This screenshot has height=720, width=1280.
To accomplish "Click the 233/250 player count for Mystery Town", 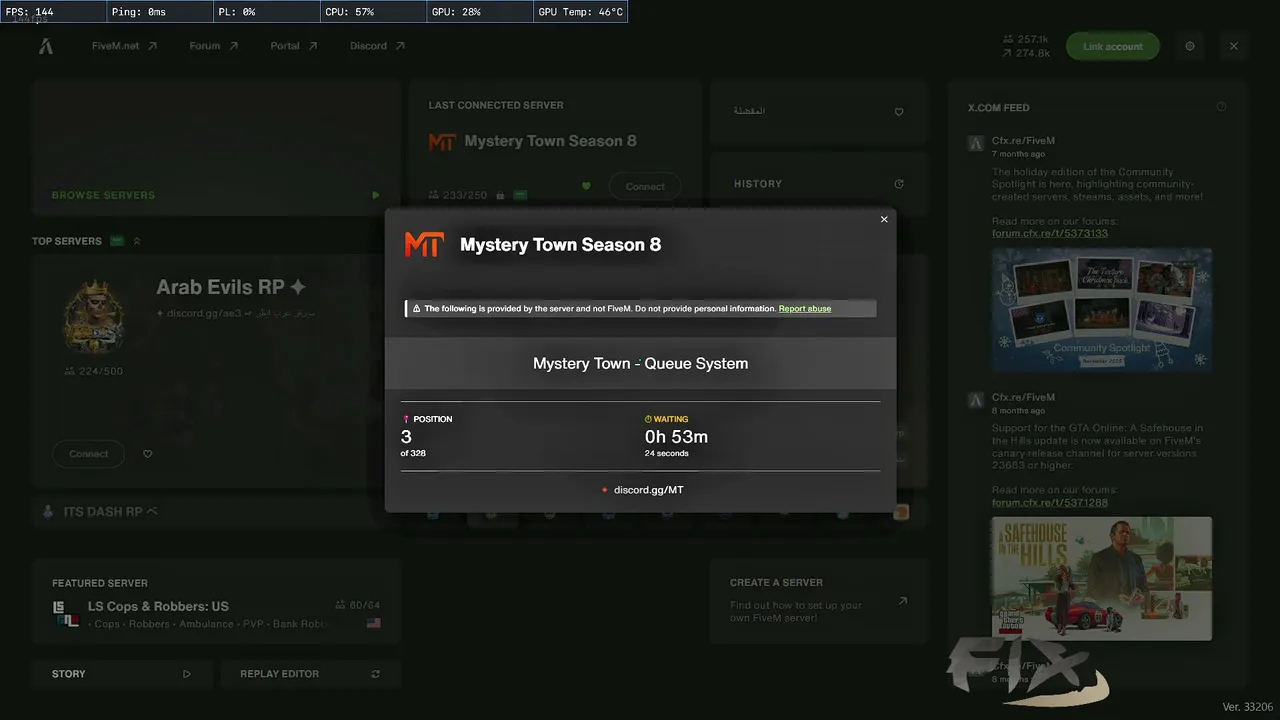I will (458, 195).
